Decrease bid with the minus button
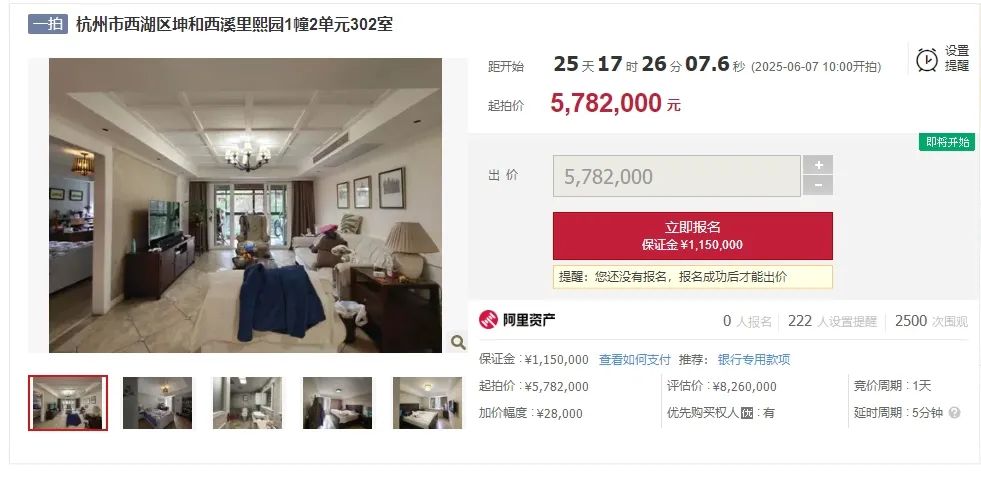The image size is (981, 479). click(818, 186)
